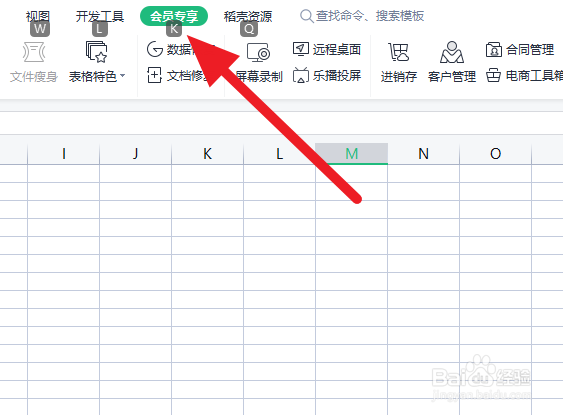Click the 数据 recovery icon

pyautogui.click(x=155, y=49)
